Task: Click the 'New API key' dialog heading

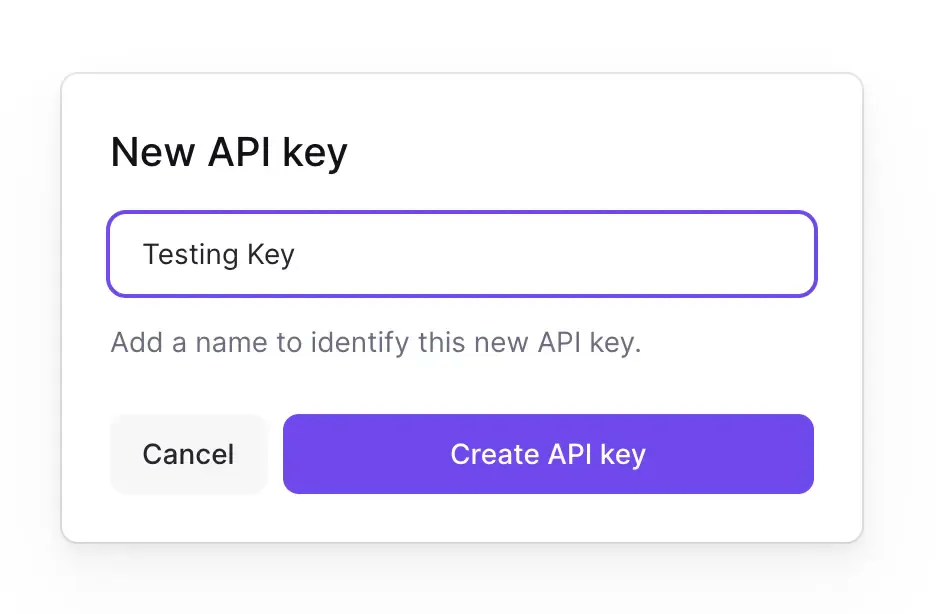Action: click(x=229, y=153)
